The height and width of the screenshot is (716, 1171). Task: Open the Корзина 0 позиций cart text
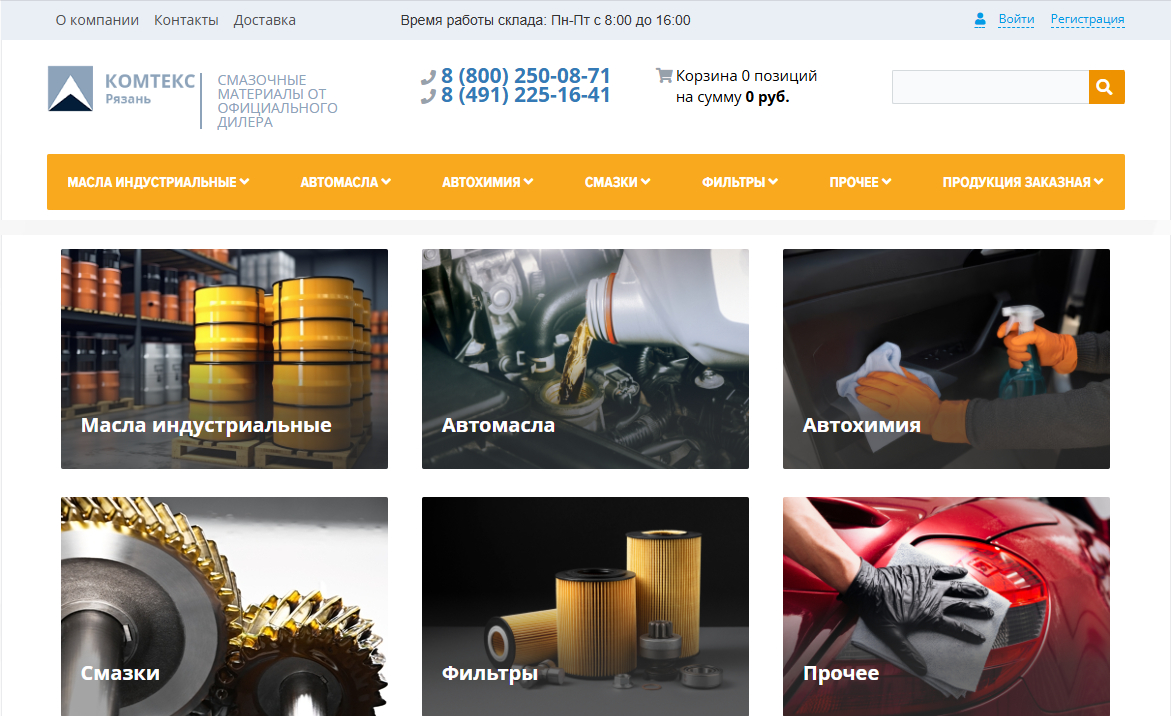coord(746,75)
